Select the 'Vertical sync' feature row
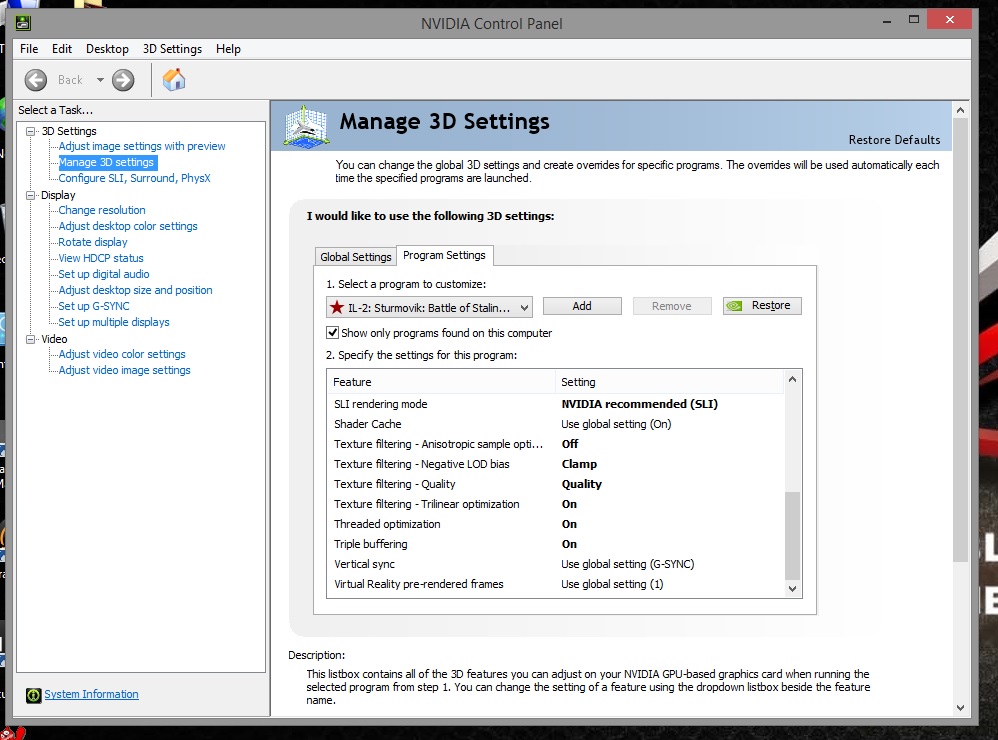 [556, 564]
